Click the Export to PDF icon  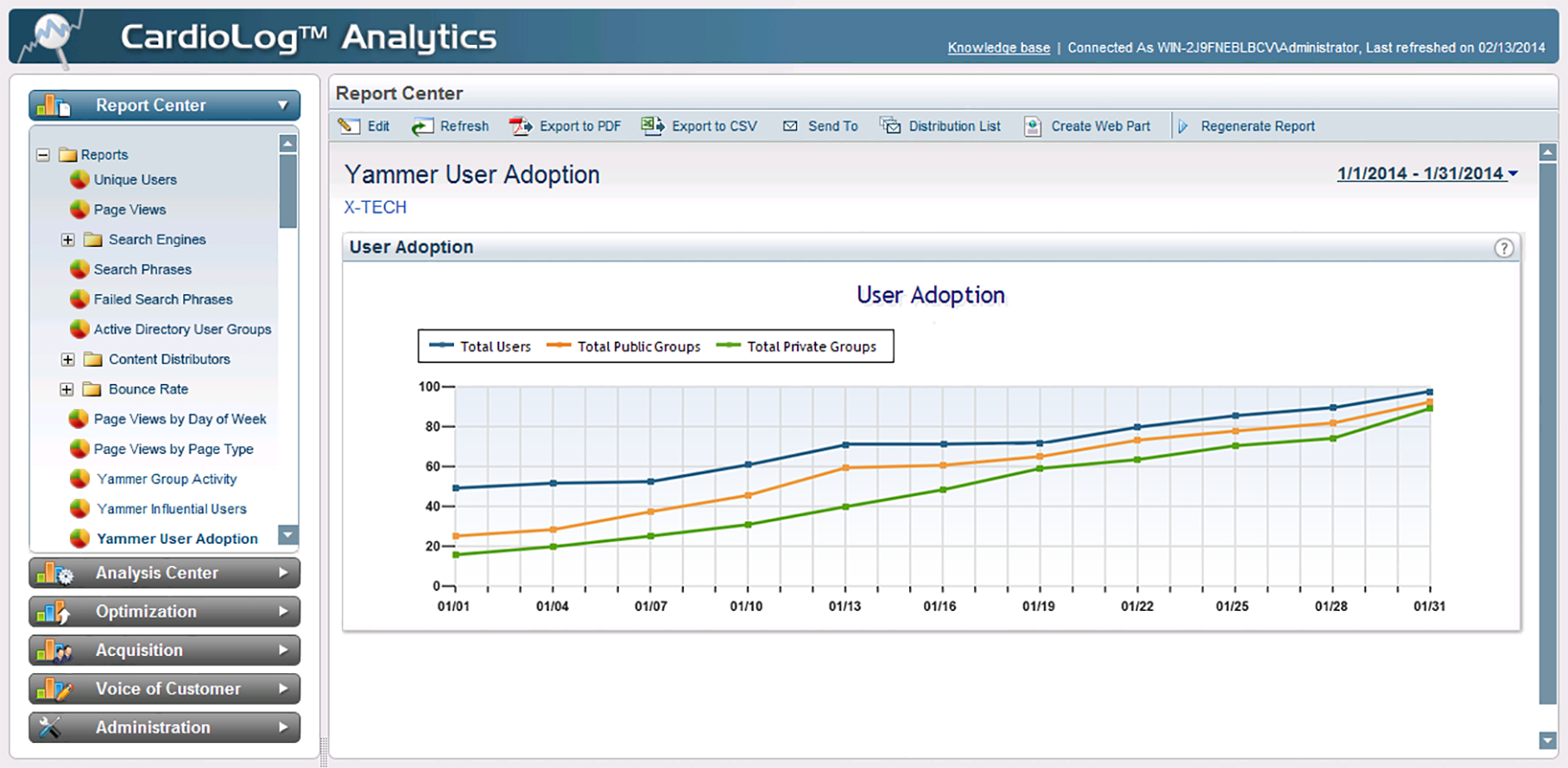(x=521, y=126)
